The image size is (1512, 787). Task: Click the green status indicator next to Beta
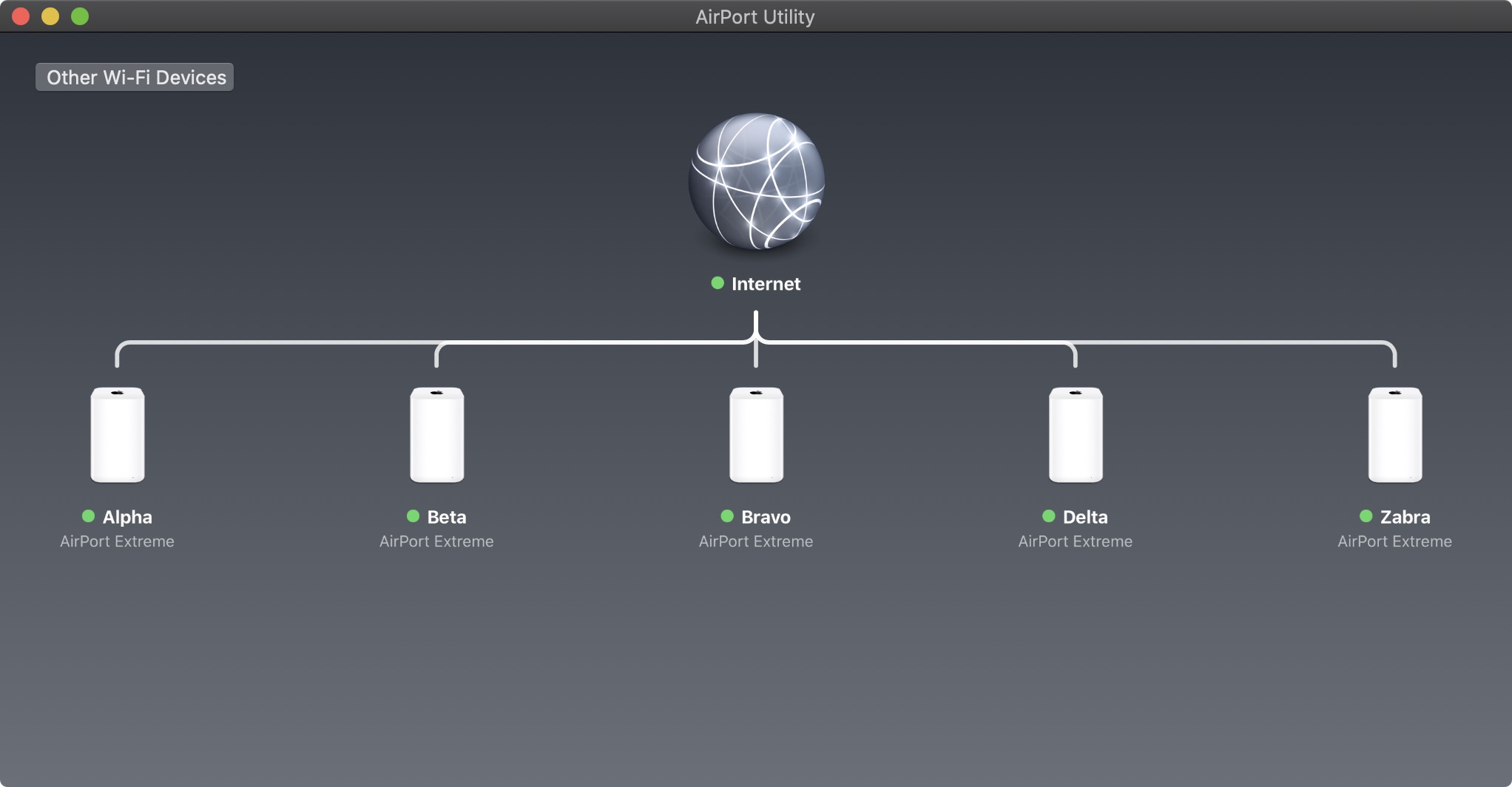pyautogui.click(x=413, y=516)
